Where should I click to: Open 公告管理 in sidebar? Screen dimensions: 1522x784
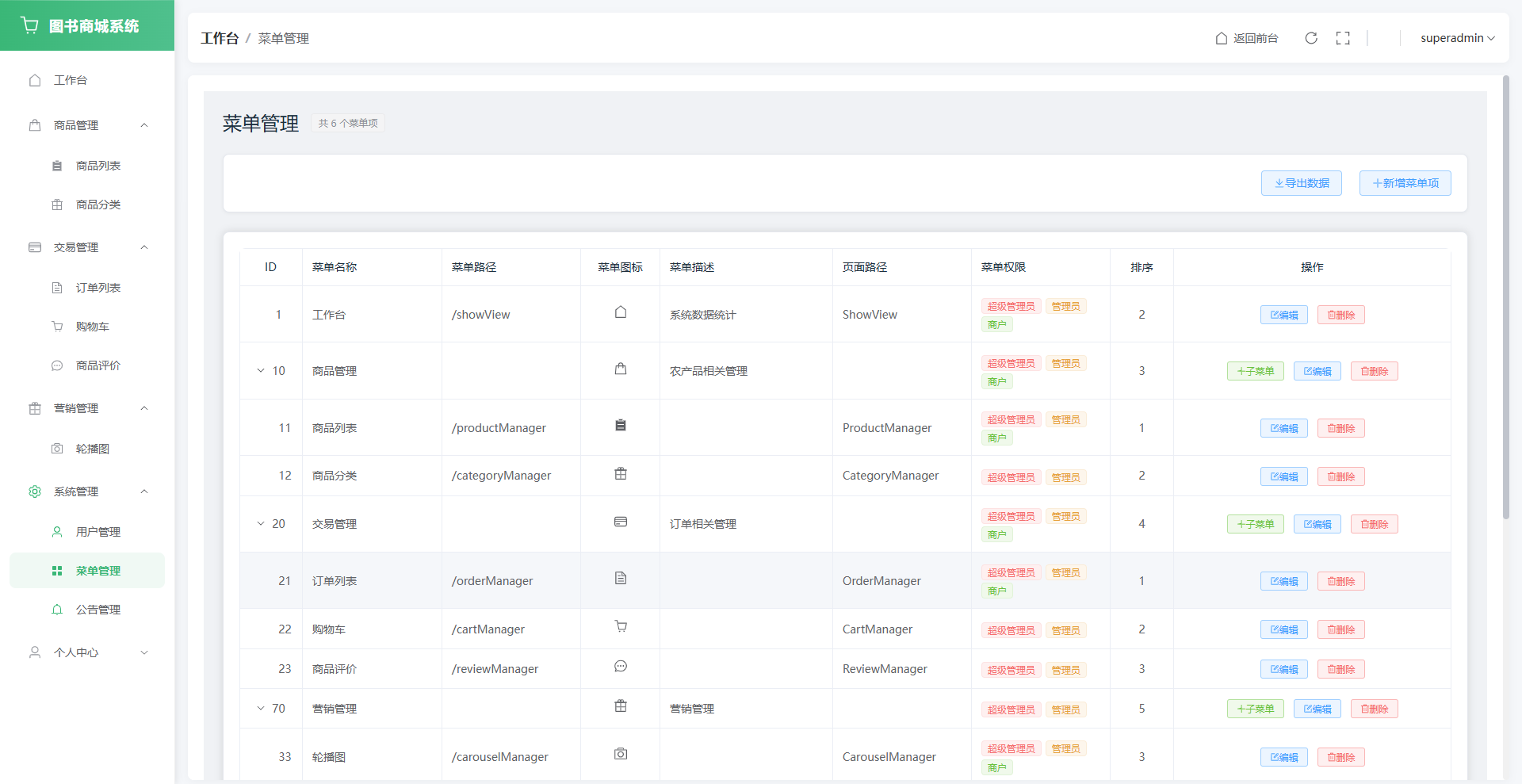coord(98,610)
